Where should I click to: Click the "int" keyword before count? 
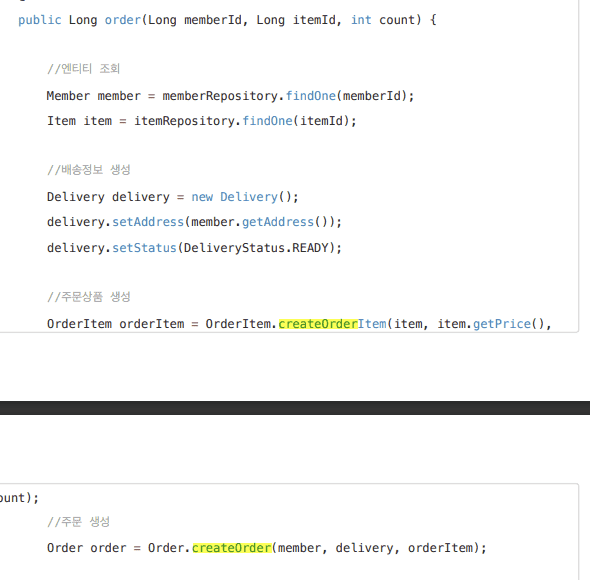(x=361, y=20)
